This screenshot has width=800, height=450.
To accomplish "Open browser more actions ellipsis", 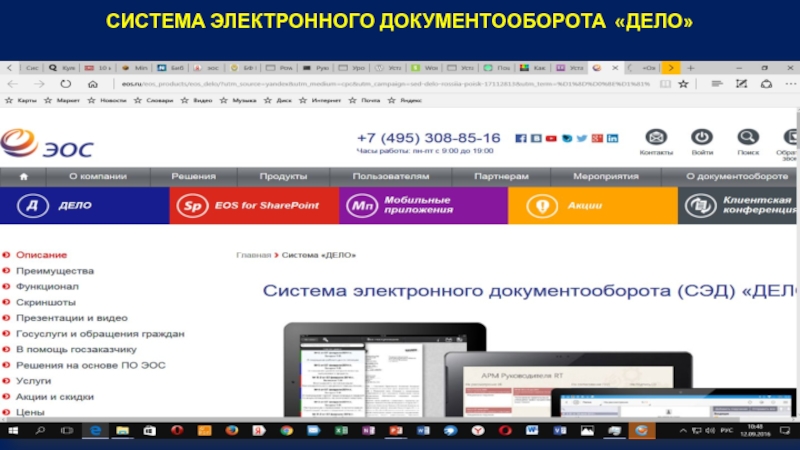I will coord(790,84).
